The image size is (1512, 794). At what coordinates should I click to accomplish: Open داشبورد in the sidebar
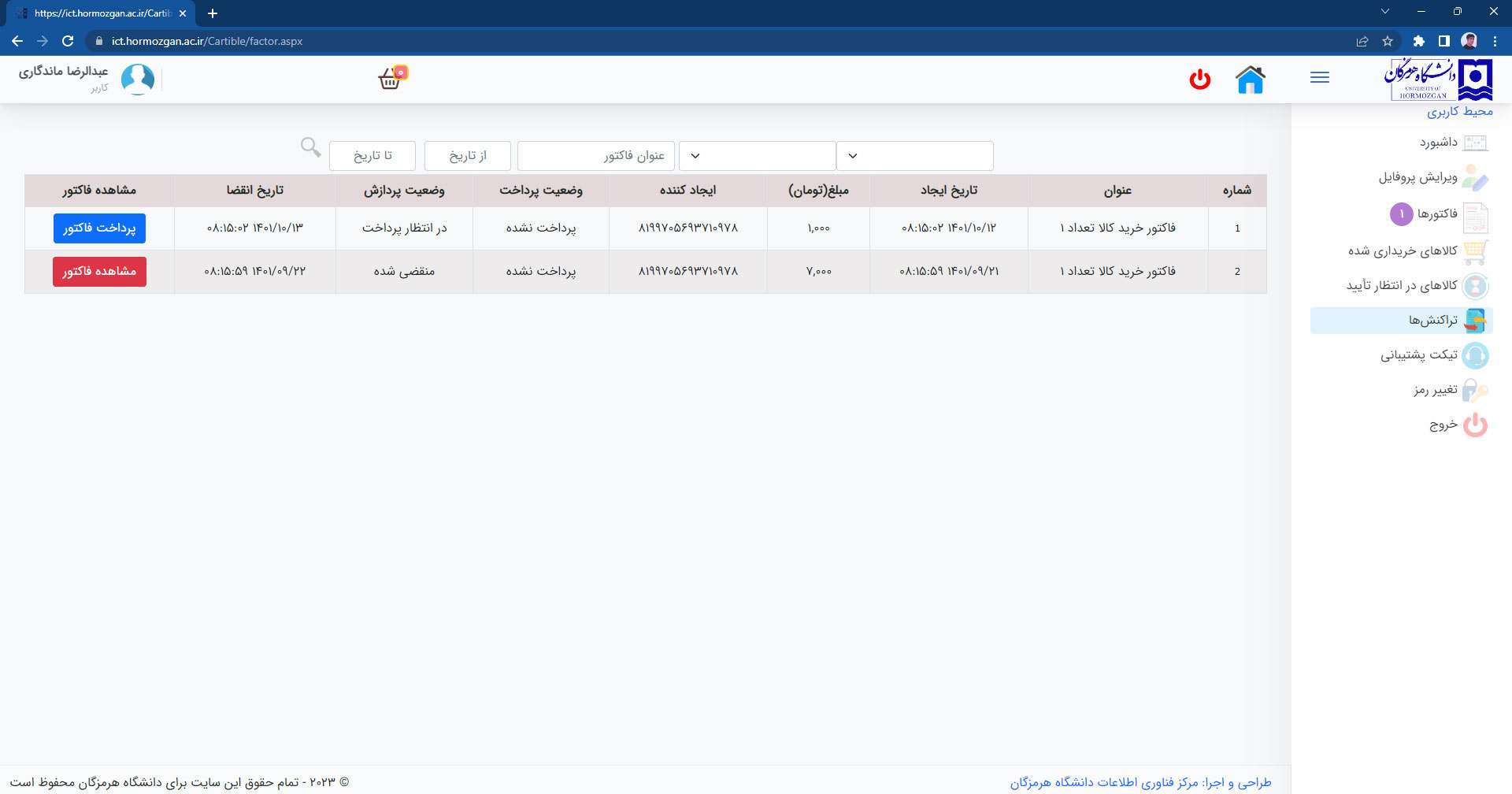pyautogui.click(x=1438, y=143)
